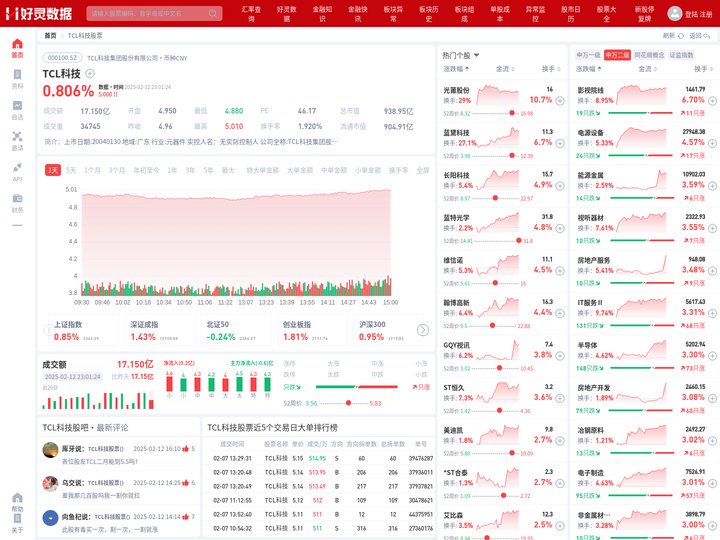This screenshot has width=720, height=540.
Task: Select the 1年 chart range
Action: [x=172, y=170]
